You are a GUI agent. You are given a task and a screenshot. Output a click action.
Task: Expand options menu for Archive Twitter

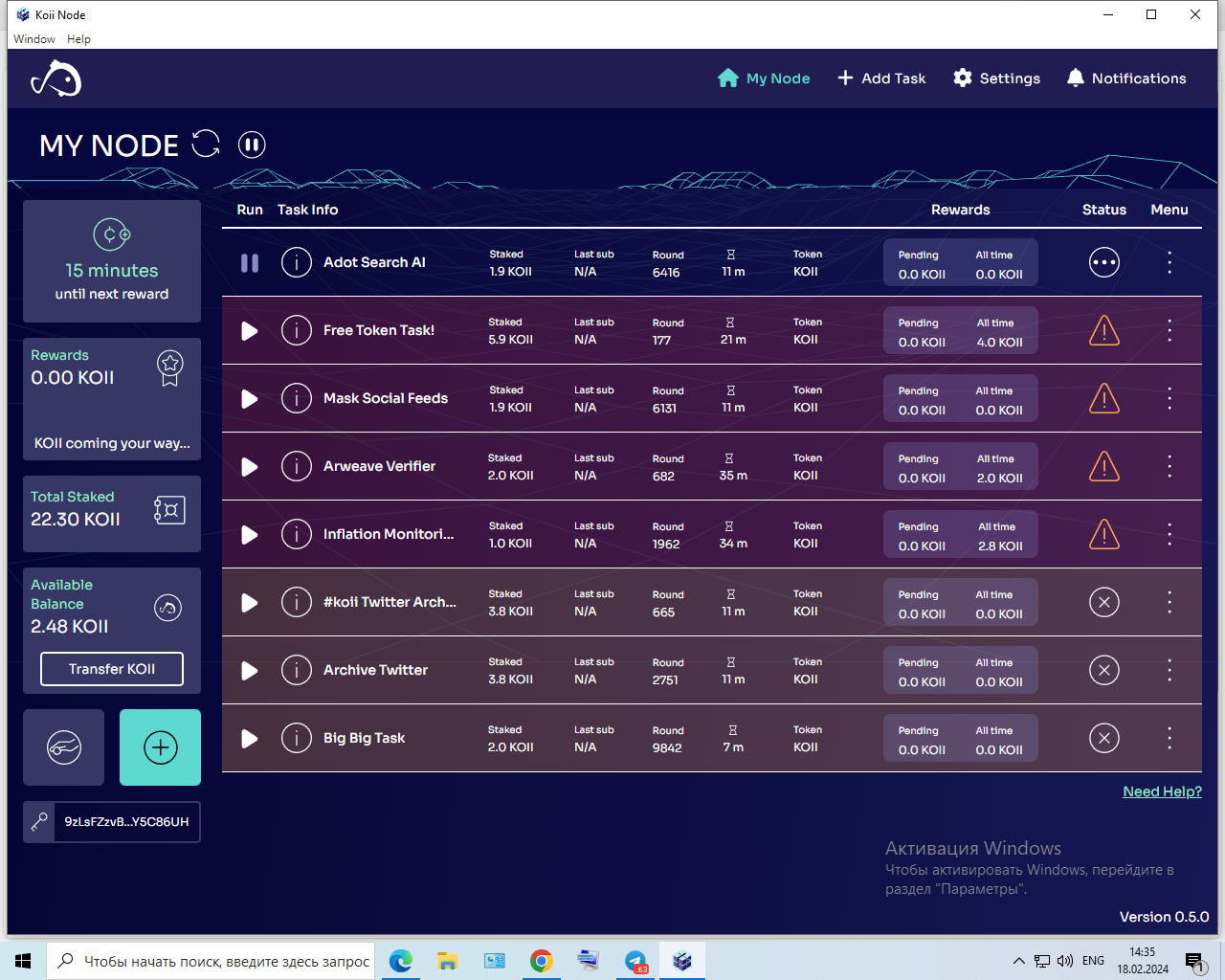pos(1169,670)
